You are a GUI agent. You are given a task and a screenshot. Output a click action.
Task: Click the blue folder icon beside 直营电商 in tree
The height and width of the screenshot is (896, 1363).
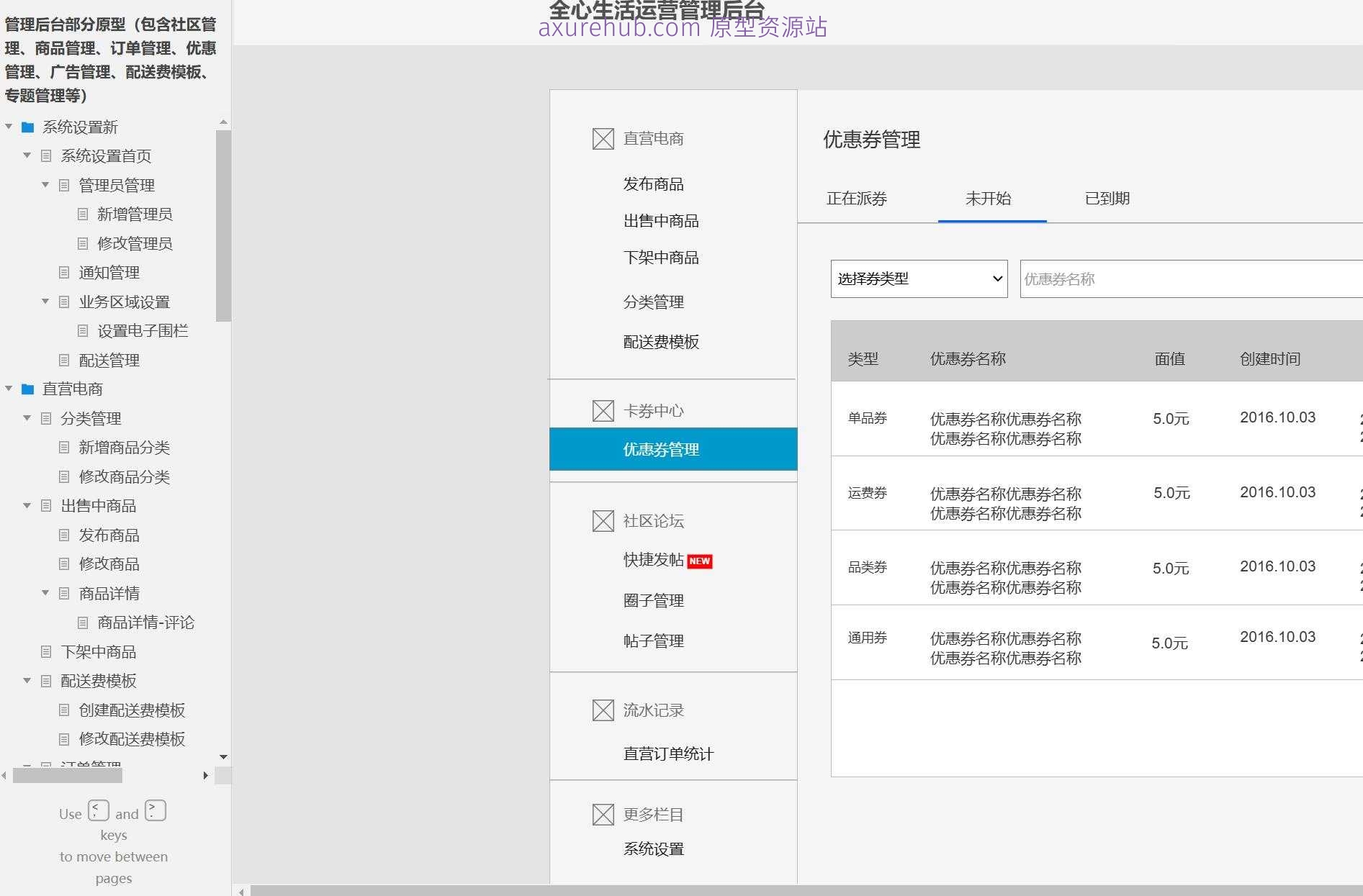pyautogui.click(x=28, y=389)
